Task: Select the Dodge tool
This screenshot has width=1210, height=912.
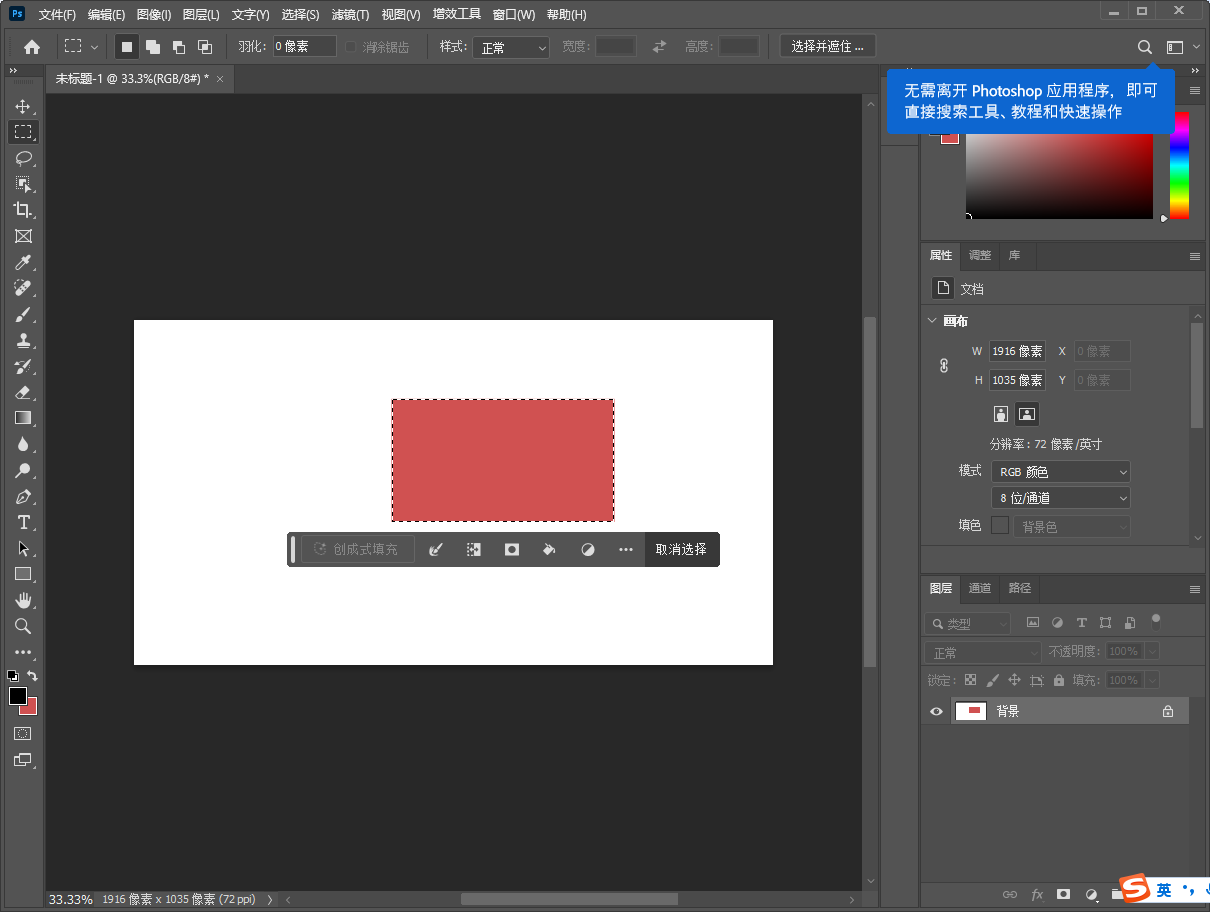Action: [x=23, y=470]
